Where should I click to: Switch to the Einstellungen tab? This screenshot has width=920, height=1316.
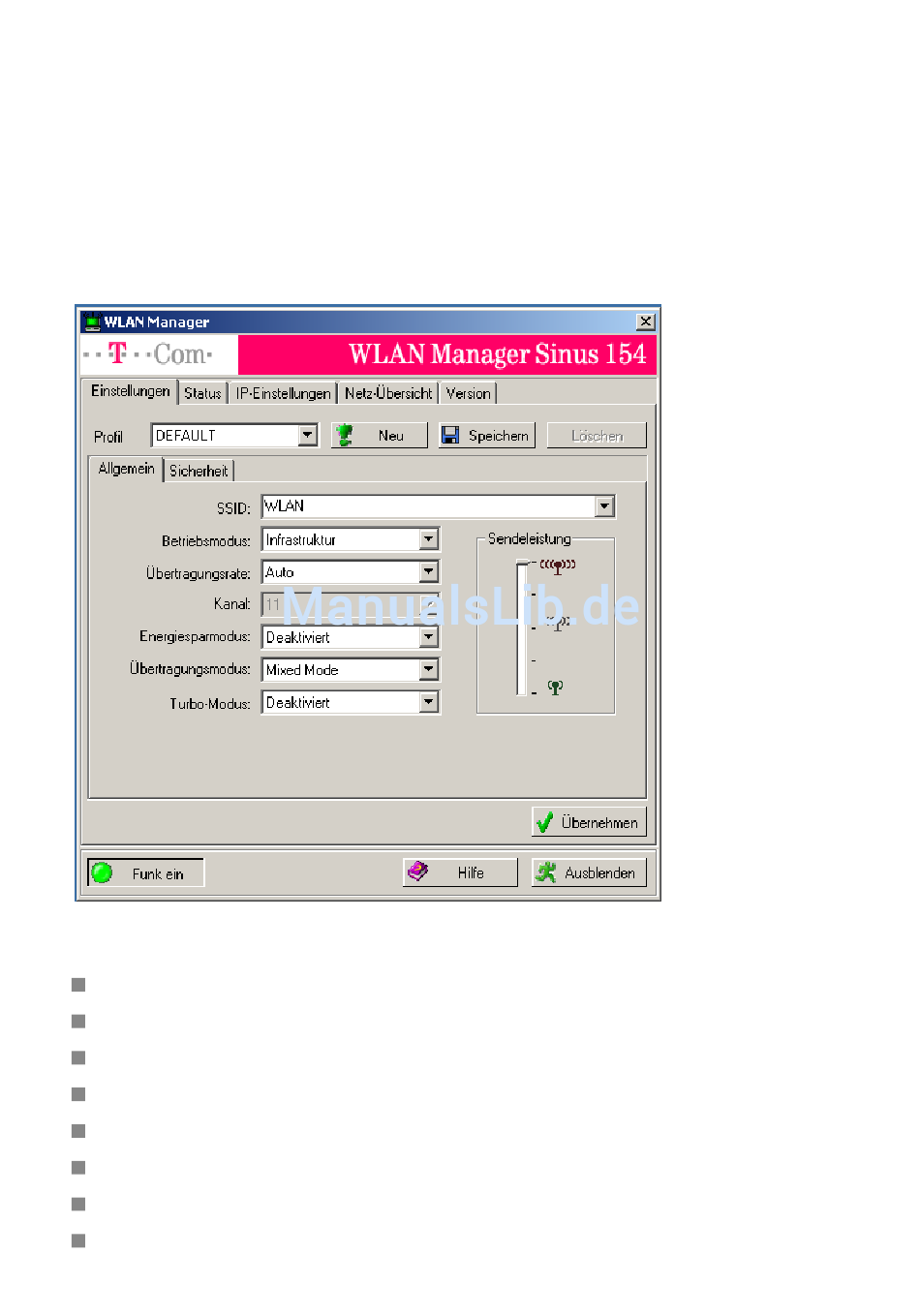[131, 391]
